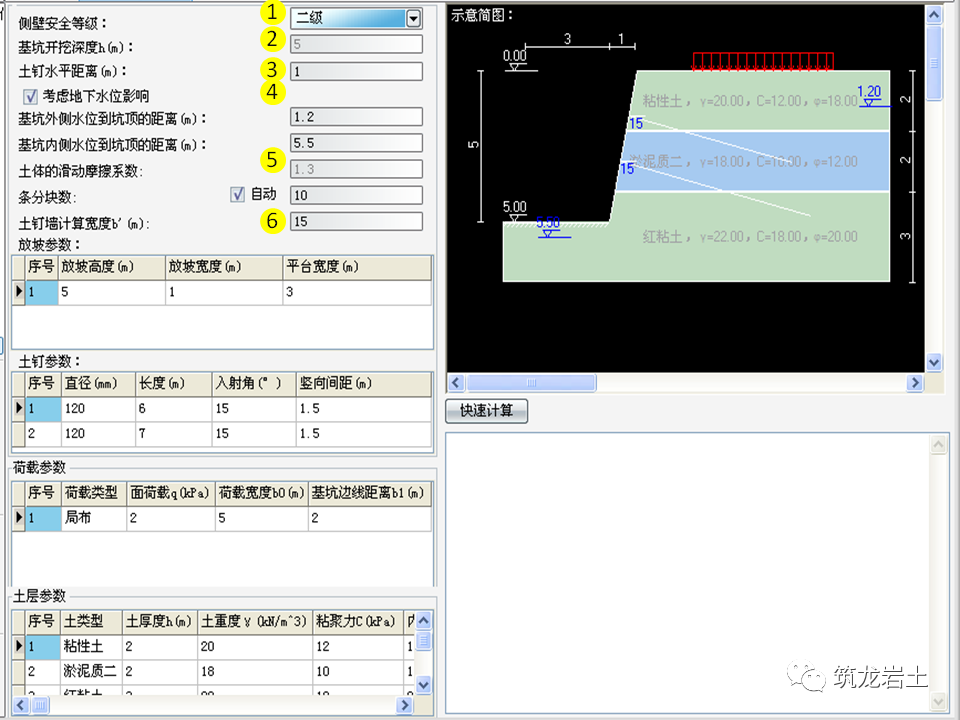The height and width of the screenshot is (720, 960).
Task: Click the 土钉水平距离 input field
Action: click(x=356, y=71)
